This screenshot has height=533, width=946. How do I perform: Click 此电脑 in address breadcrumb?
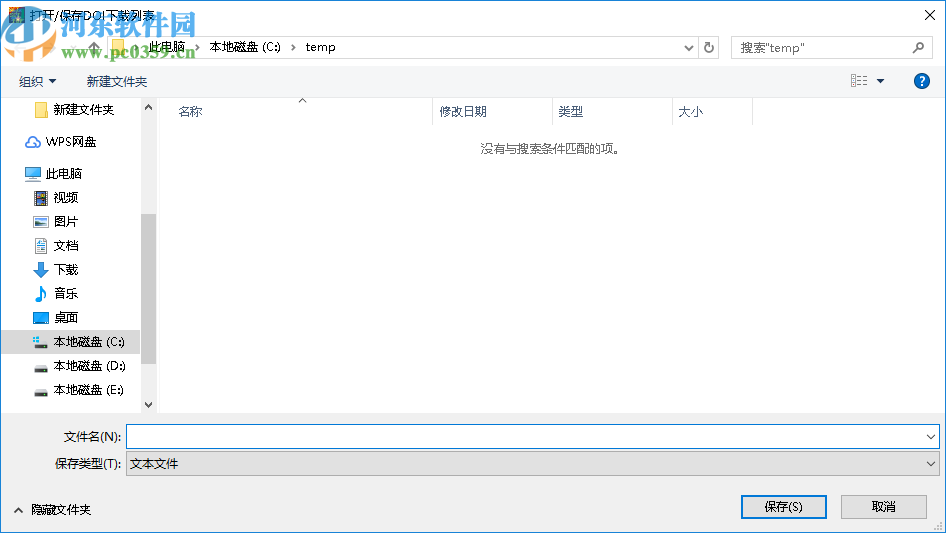[167, 47]
